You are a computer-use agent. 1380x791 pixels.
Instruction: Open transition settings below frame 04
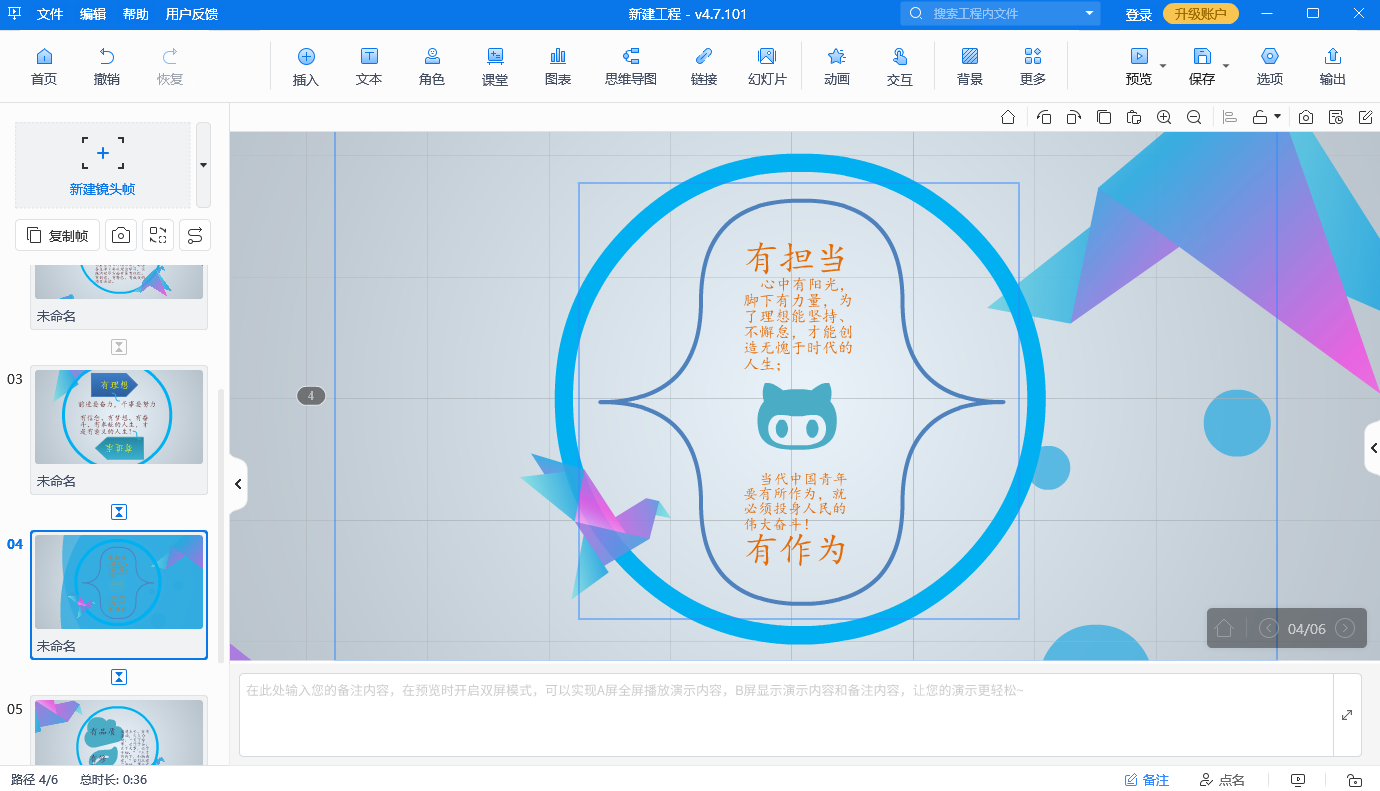coord(119,677)
